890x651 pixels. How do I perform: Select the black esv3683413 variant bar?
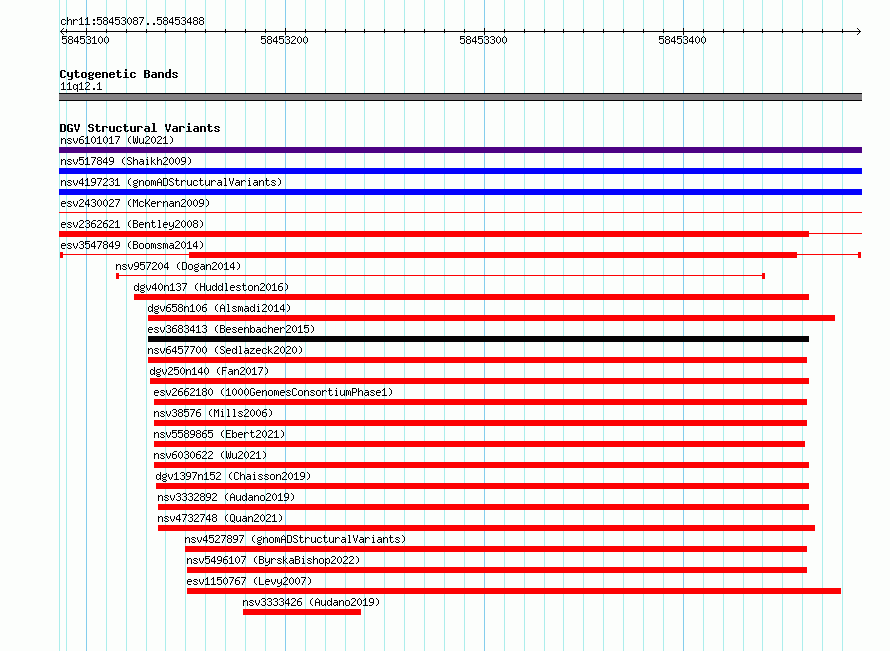478,339
